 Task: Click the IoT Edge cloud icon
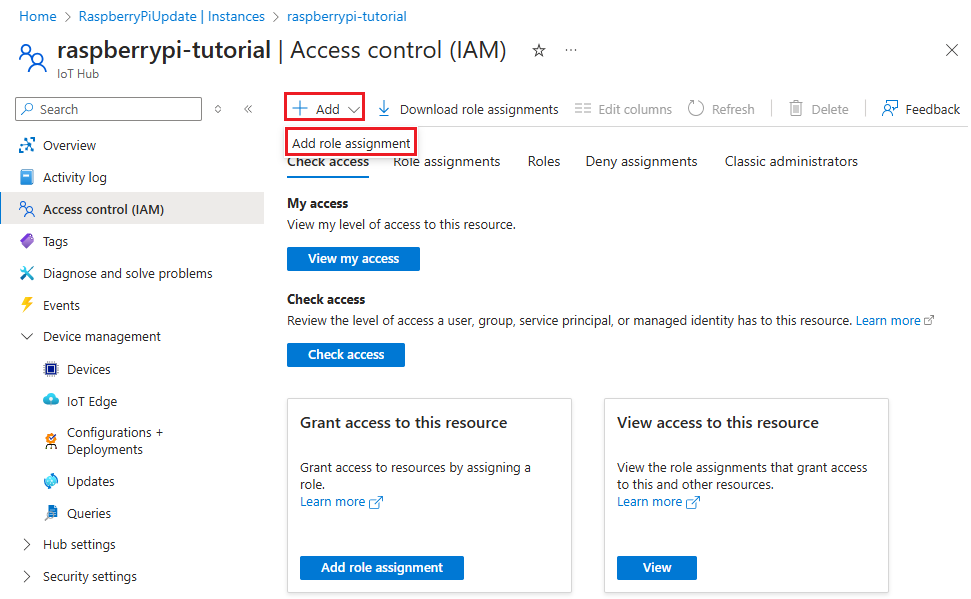click(x=51, y=400)
